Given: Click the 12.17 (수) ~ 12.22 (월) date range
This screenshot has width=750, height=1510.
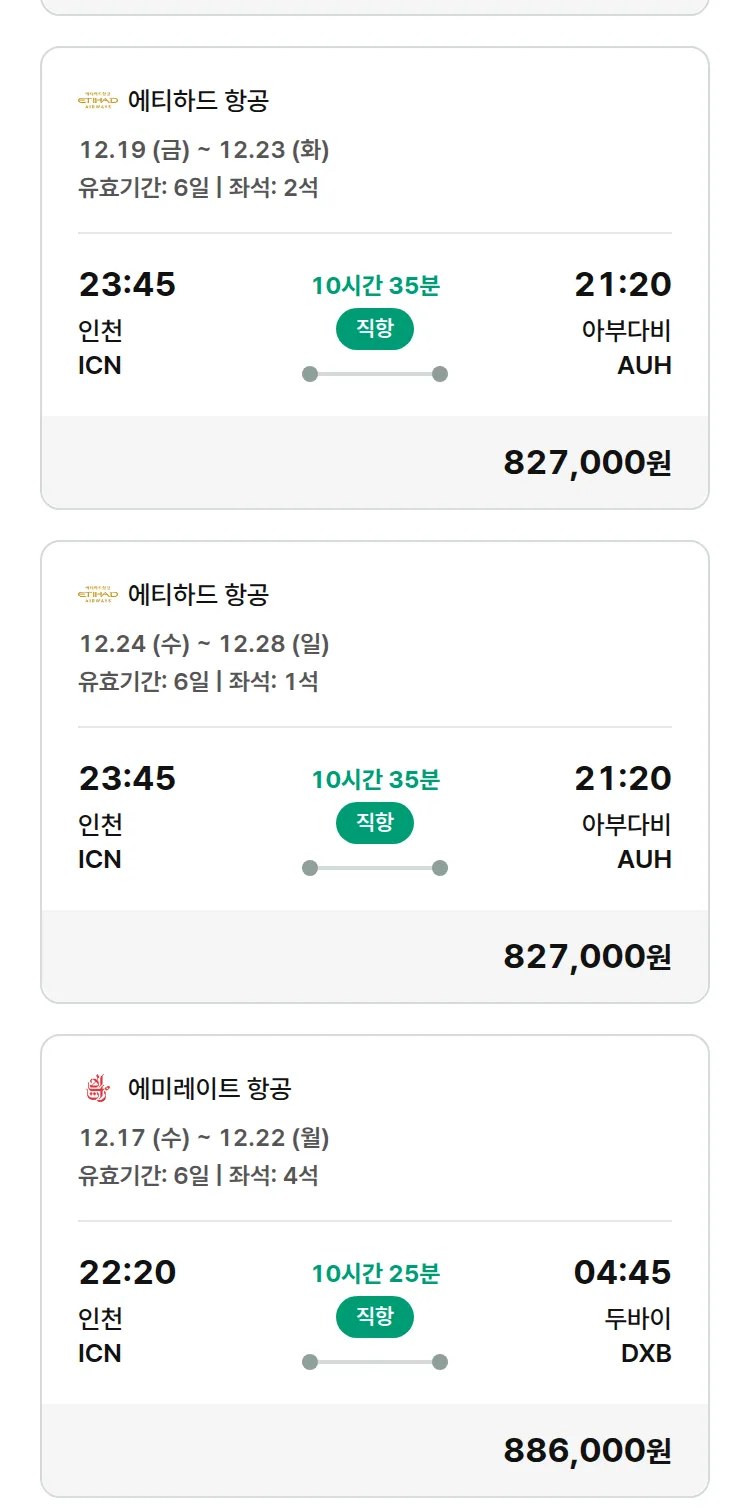Looking at the screenshot, I should click(204, 1138).
